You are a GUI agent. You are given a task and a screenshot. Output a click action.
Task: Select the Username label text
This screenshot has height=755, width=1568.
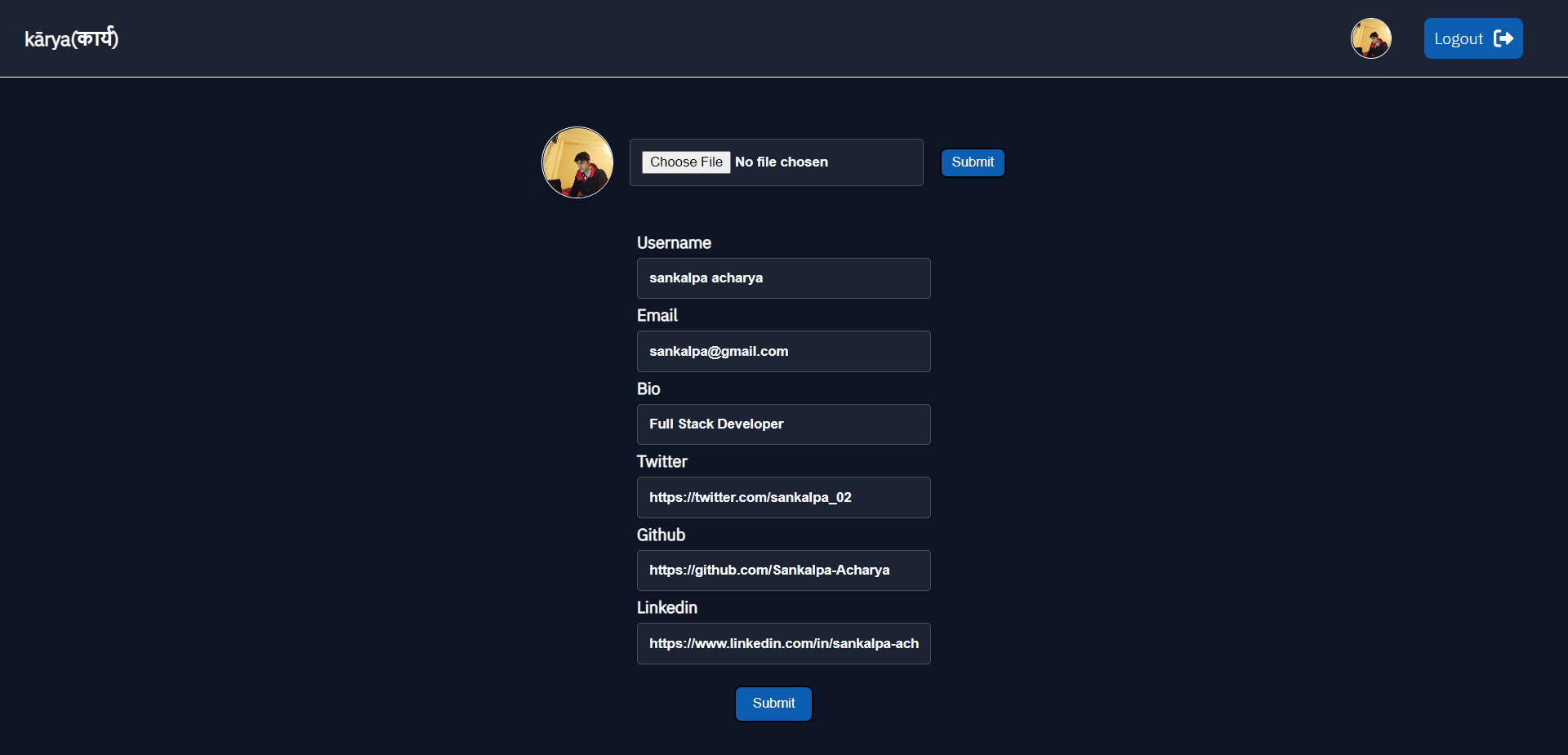673,242
